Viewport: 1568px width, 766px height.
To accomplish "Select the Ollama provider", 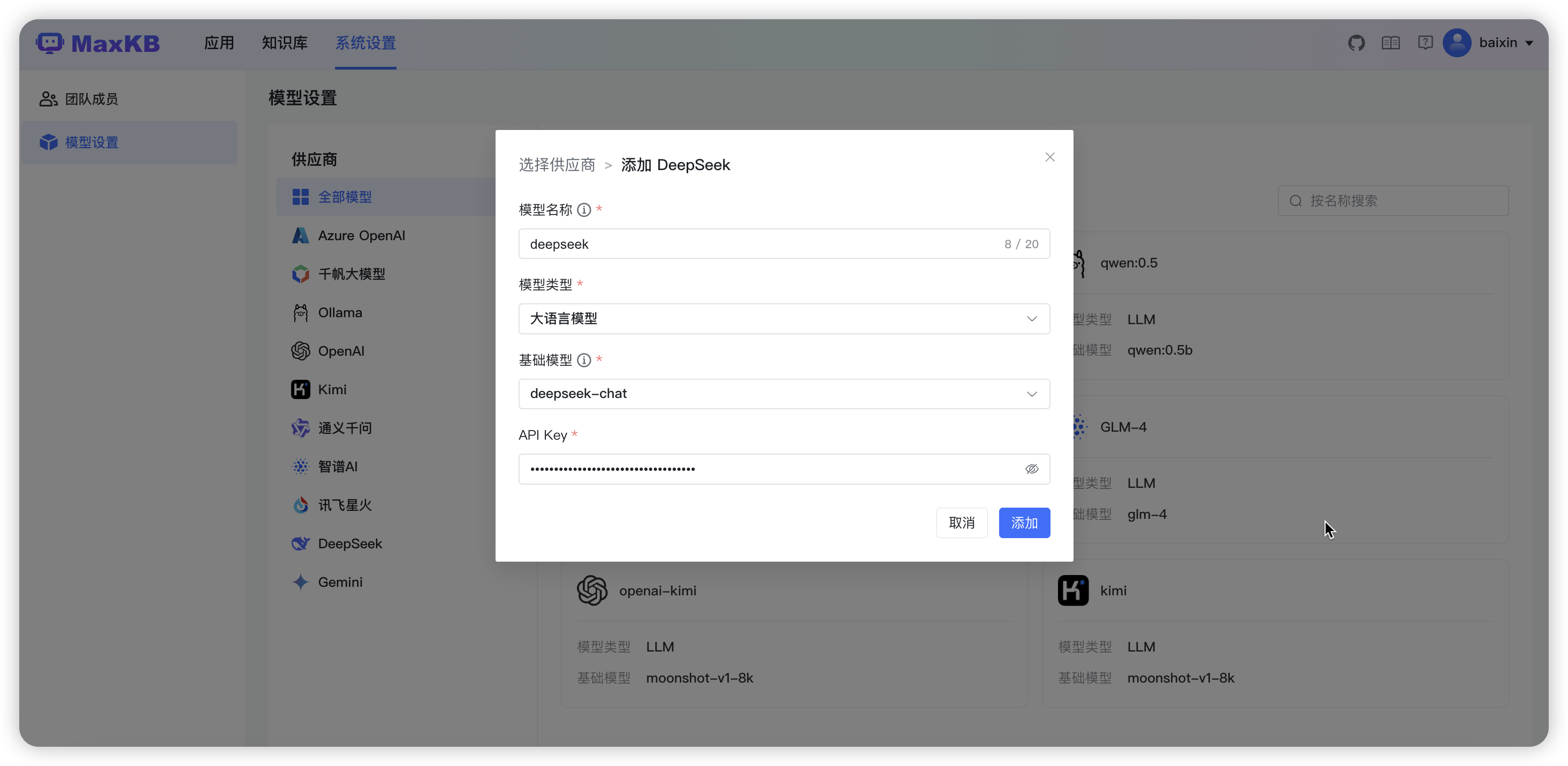I will (x=341, y=312).
